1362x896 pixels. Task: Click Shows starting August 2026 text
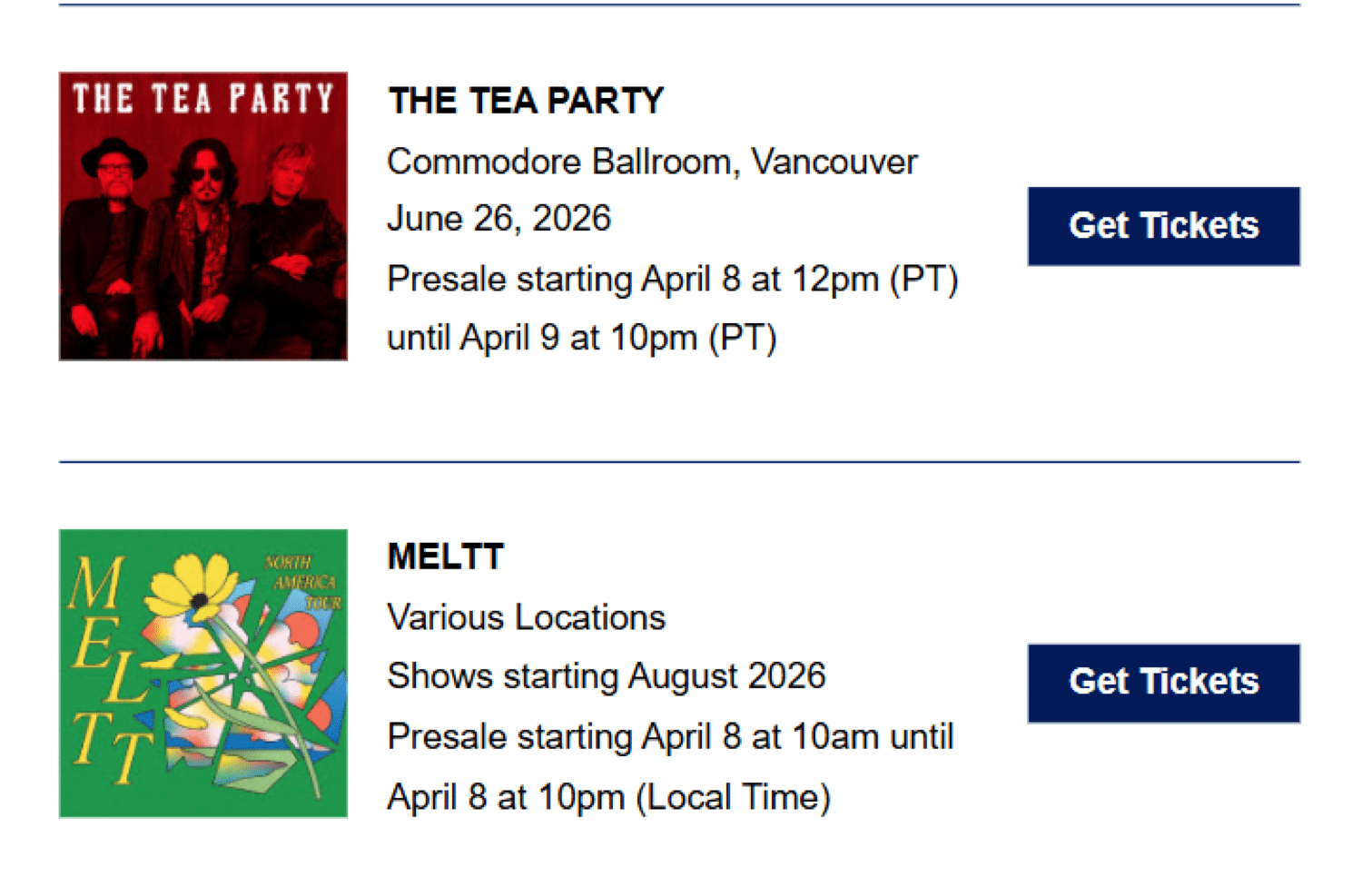click(606, 676)
